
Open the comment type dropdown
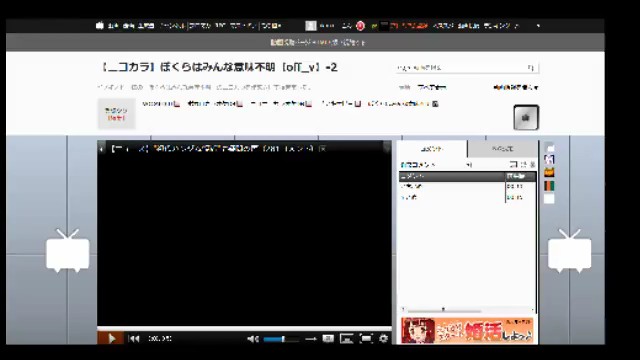point(436,165)
